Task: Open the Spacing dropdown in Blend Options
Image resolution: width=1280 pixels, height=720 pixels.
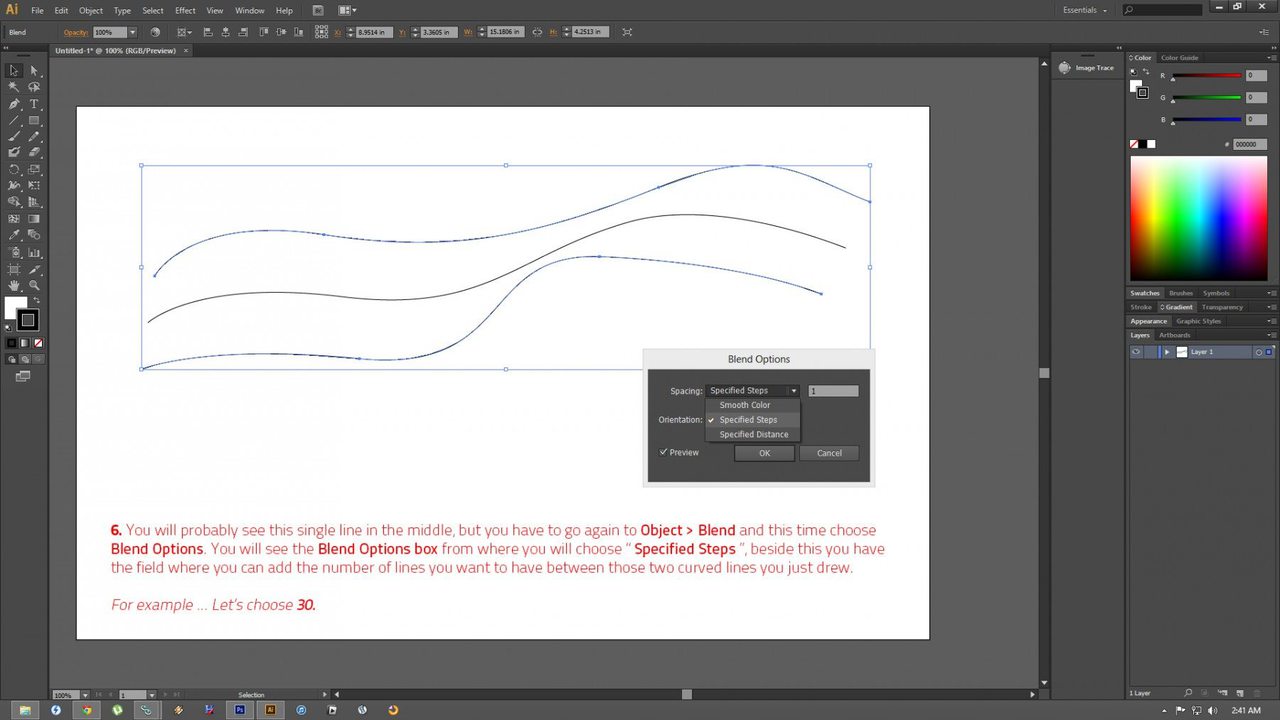Action: (753, 391)
